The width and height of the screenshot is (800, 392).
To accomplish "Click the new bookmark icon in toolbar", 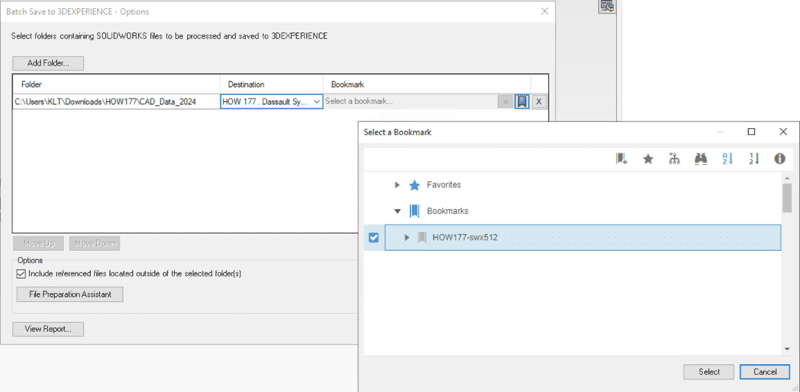I will [621, 159].
